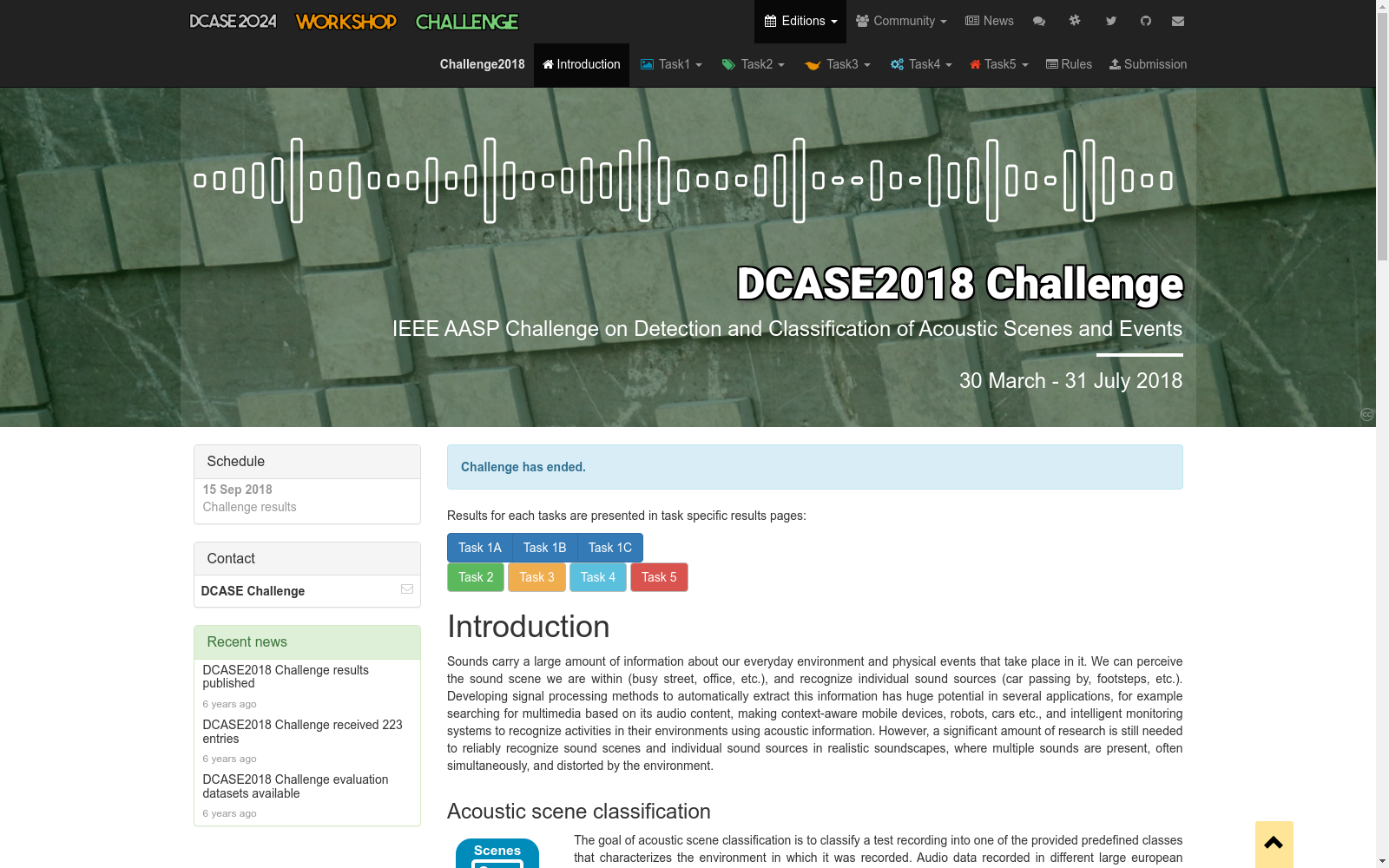This screenshot has width=1389, height=868.
Task: Click the envelope icon in the top navbar
Action: point(1178,21)
